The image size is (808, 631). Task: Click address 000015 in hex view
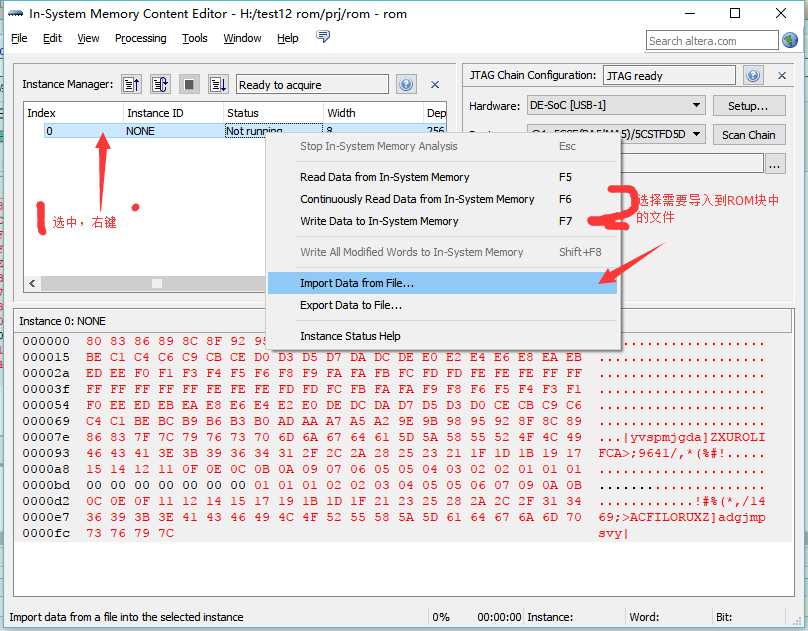(x=46, y=357)
